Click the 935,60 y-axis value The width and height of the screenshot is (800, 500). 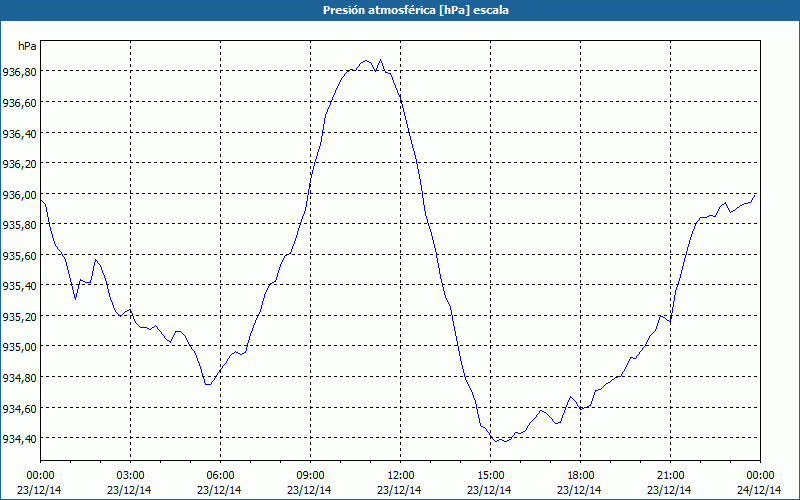coord(19,255)
